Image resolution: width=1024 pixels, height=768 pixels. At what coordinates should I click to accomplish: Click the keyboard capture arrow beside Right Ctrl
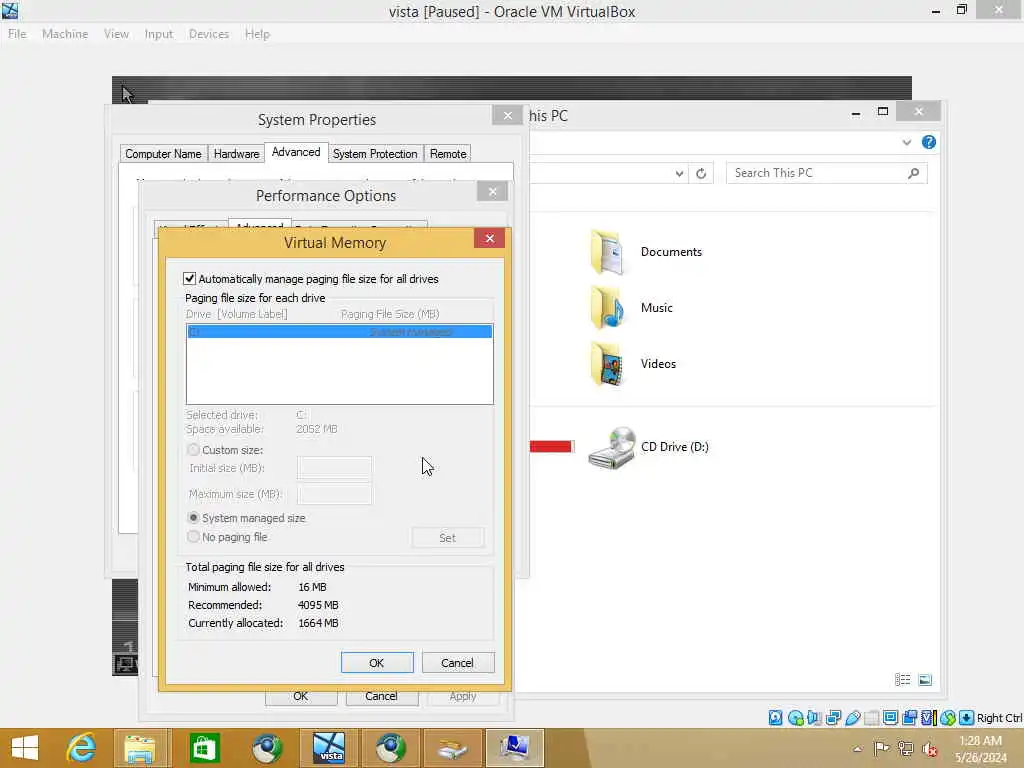pyautogui.click(x=967, y=718)
